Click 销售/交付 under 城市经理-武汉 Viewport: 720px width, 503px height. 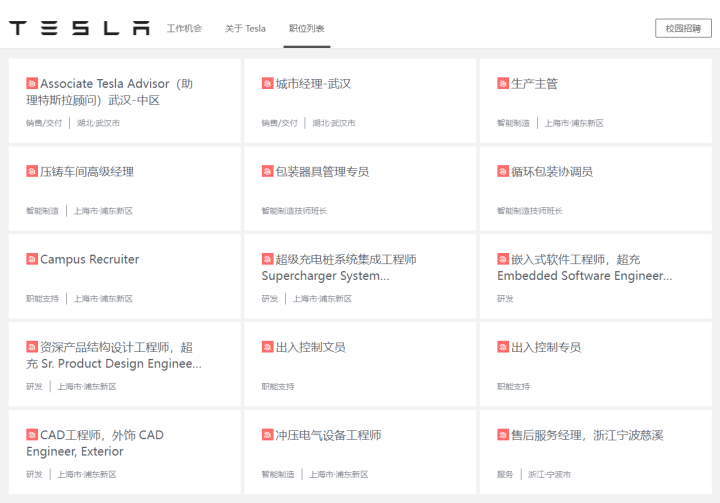[x=280, y=123]
